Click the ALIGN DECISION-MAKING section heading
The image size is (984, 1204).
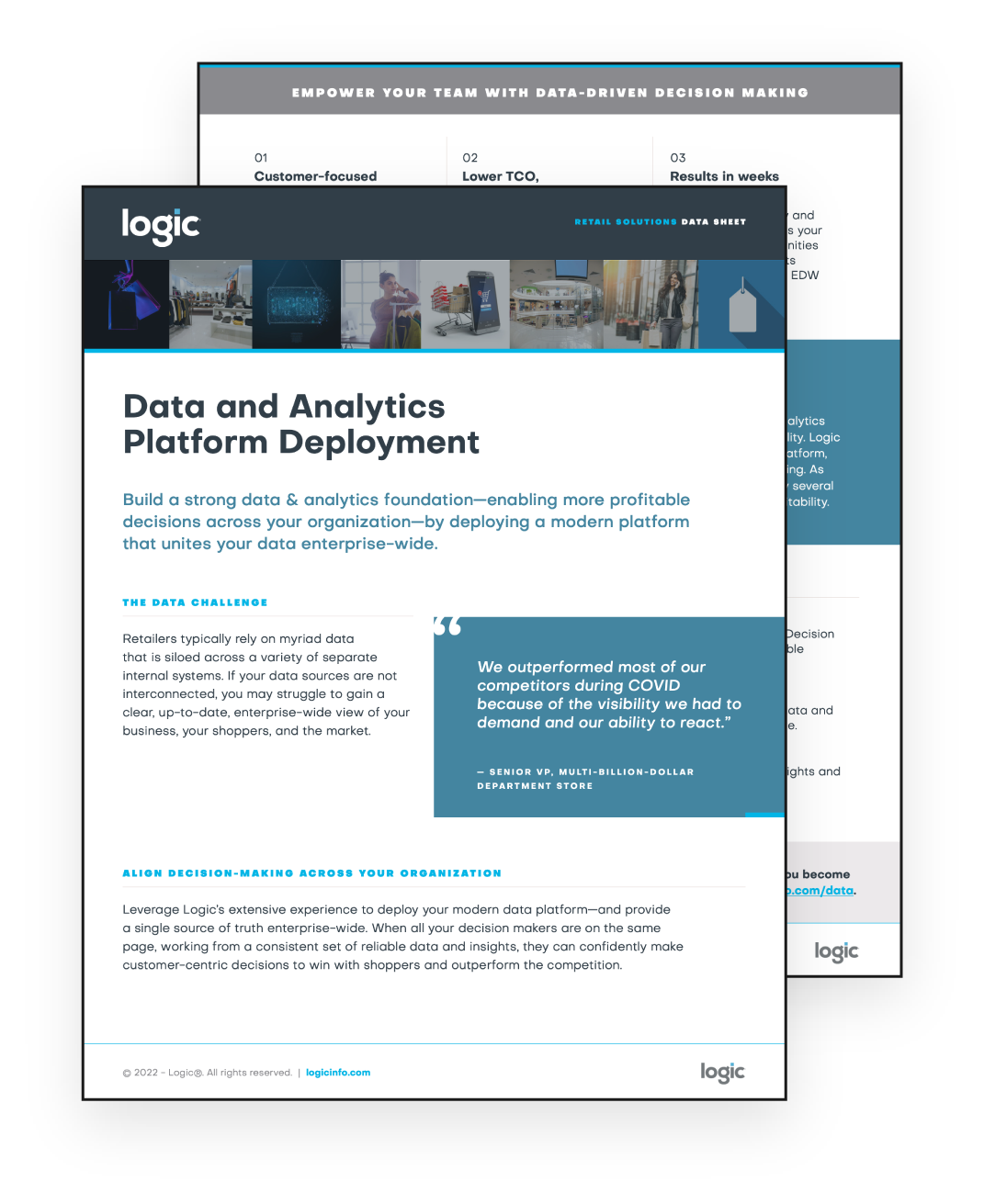pyautogui.click(x=312, y=873)
